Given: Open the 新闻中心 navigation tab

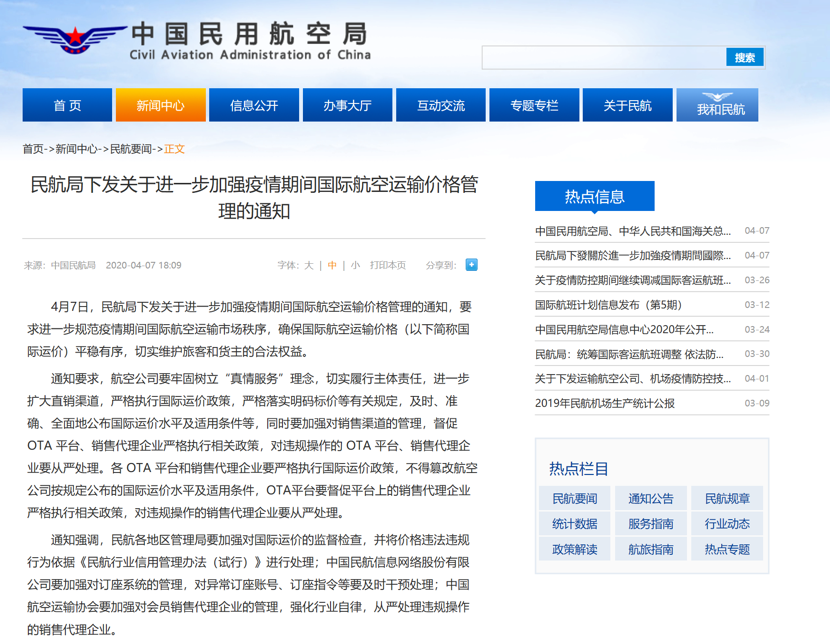Looking at the screenshot, I should point(161,105).
